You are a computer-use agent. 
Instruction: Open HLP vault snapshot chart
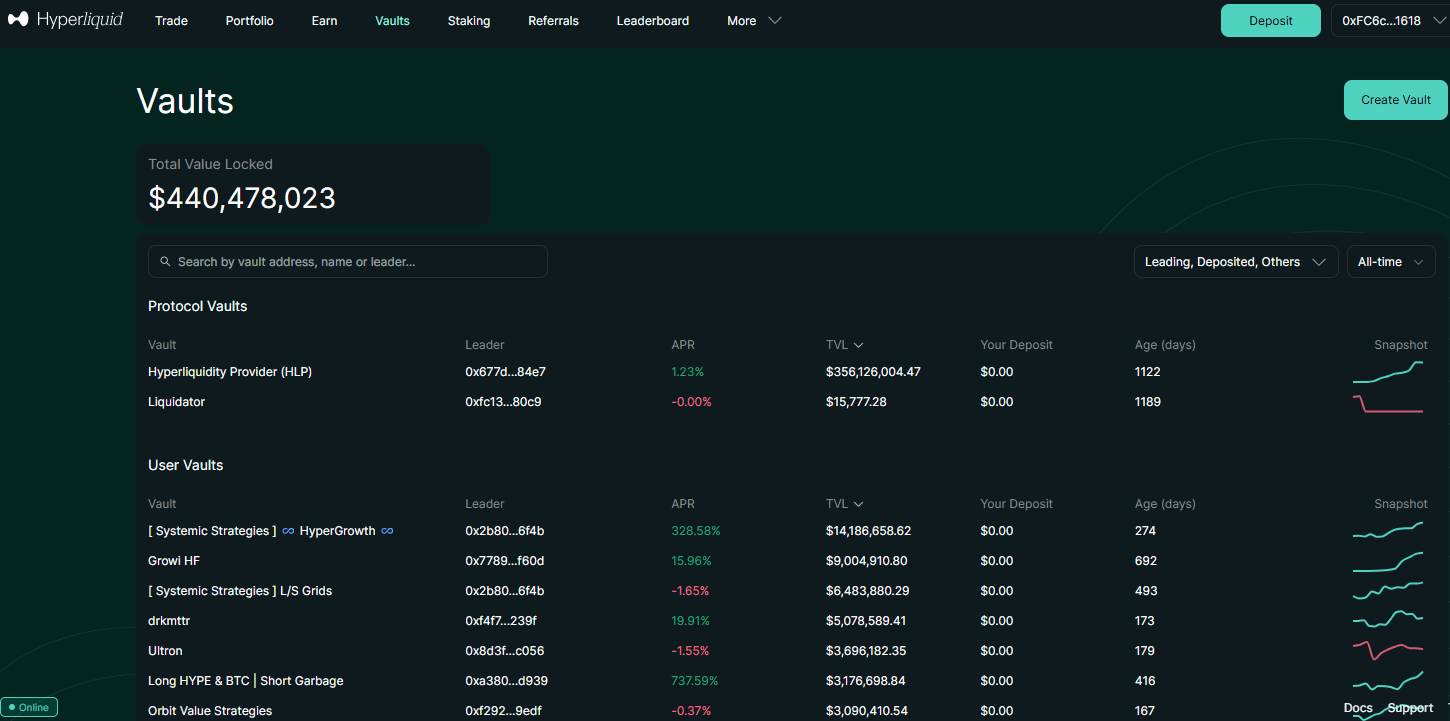1388,372
